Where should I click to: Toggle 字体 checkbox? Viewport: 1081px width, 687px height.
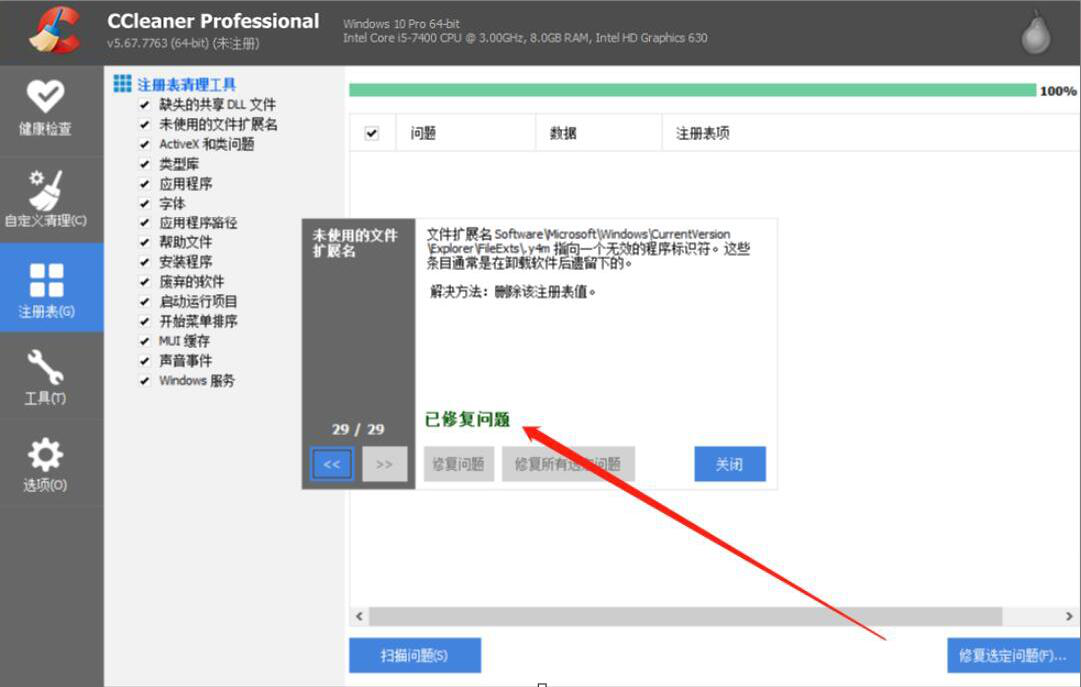pyautogui.click(x=144, y=203)
